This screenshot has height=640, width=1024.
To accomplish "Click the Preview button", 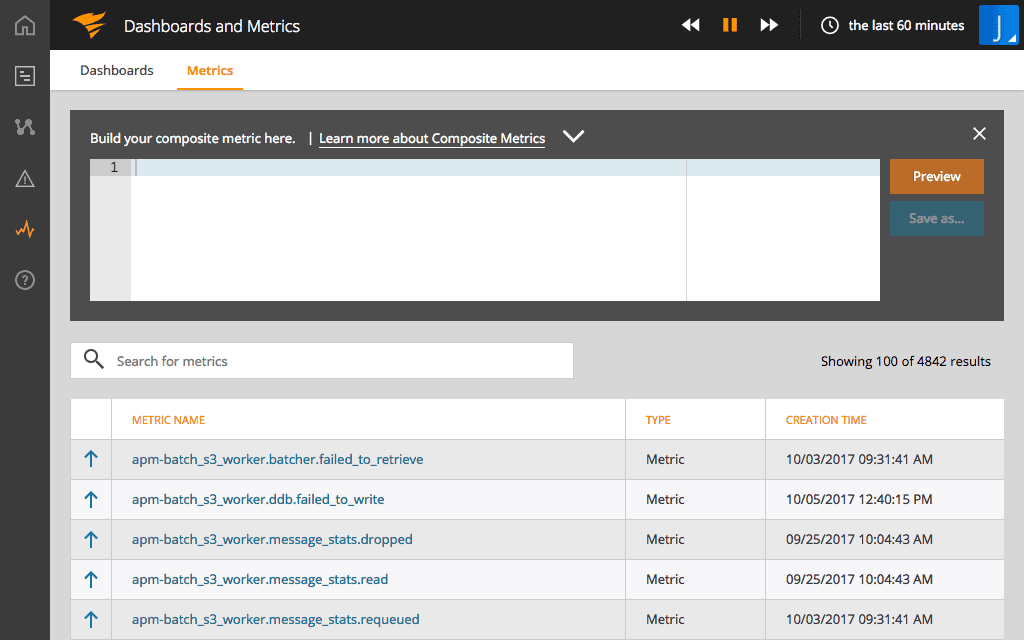I will 936,176.
